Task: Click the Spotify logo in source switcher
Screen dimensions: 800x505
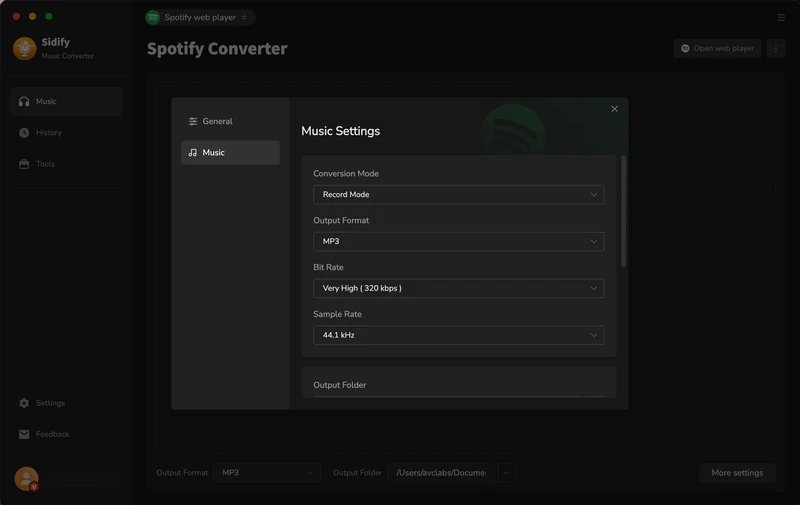Action: click(153, 17)
